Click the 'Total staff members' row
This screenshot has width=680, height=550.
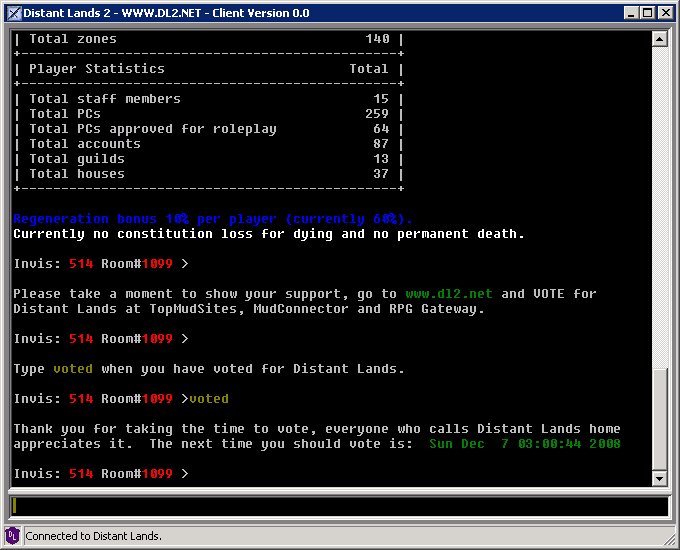(x=209, y=99)
